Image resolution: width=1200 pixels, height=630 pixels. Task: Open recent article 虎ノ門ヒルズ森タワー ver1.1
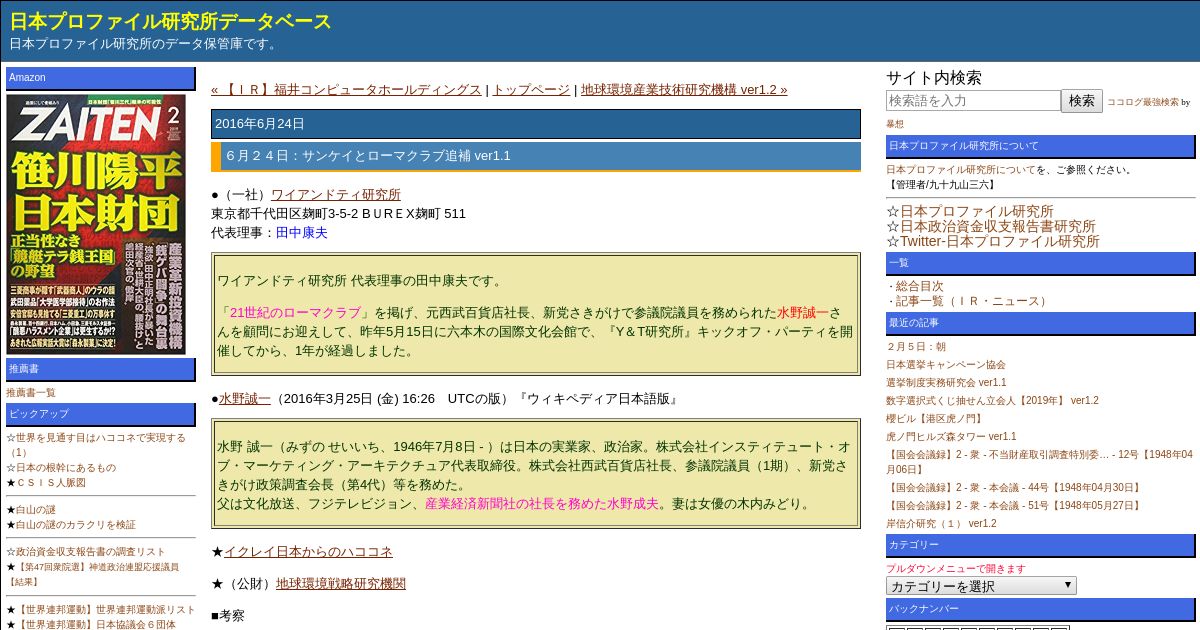pos(951,437)
